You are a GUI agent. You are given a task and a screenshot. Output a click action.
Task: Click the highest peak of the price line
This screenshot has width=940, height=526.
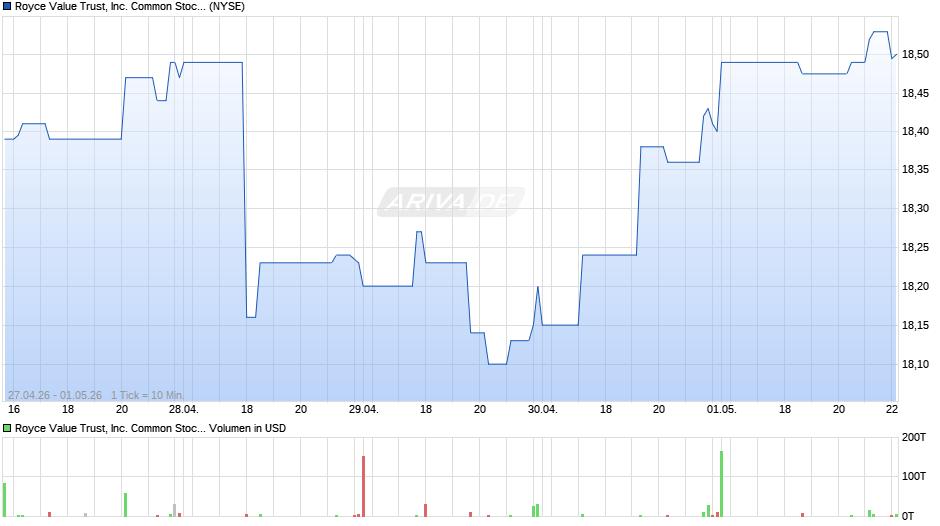tap(879, 32)
